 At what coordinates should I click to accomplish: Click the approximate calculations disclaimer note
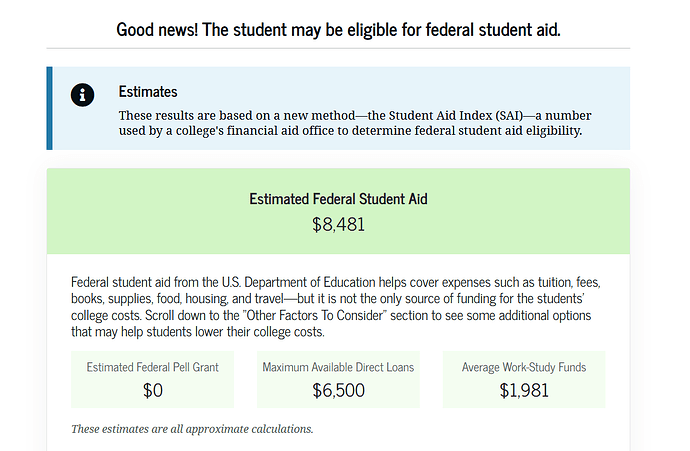tap(192, 429)
